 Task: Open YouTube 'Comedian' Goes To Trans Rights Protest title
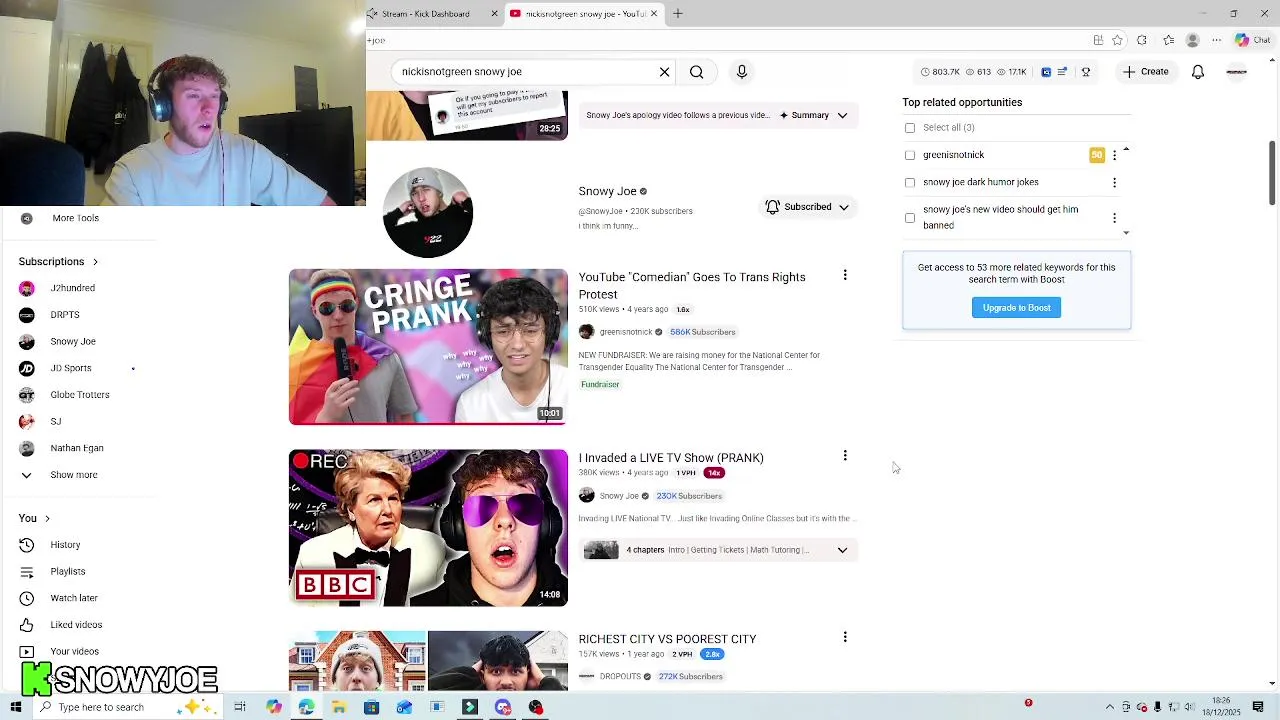[x=692, y=286]
